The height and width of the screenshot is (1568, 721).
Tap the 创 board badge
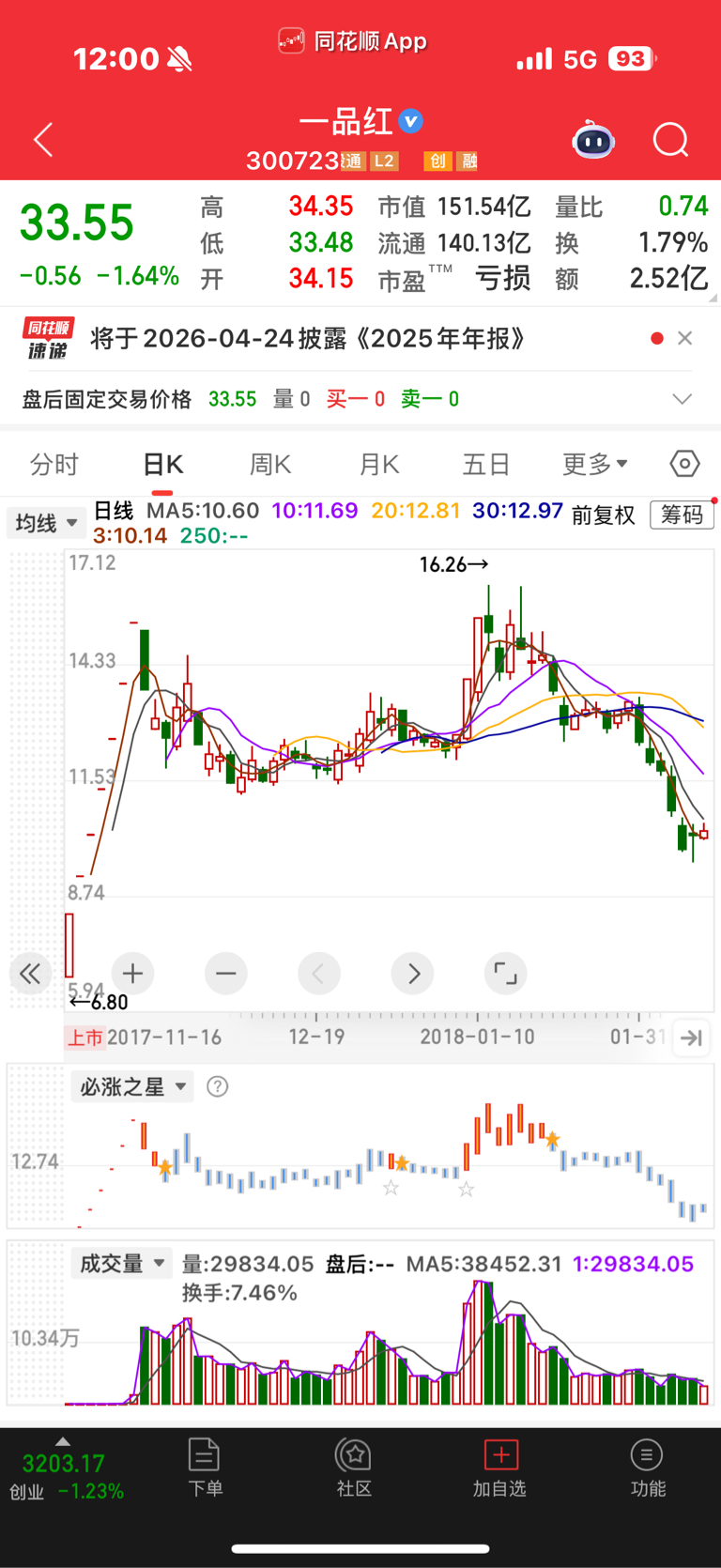(437, 161)
